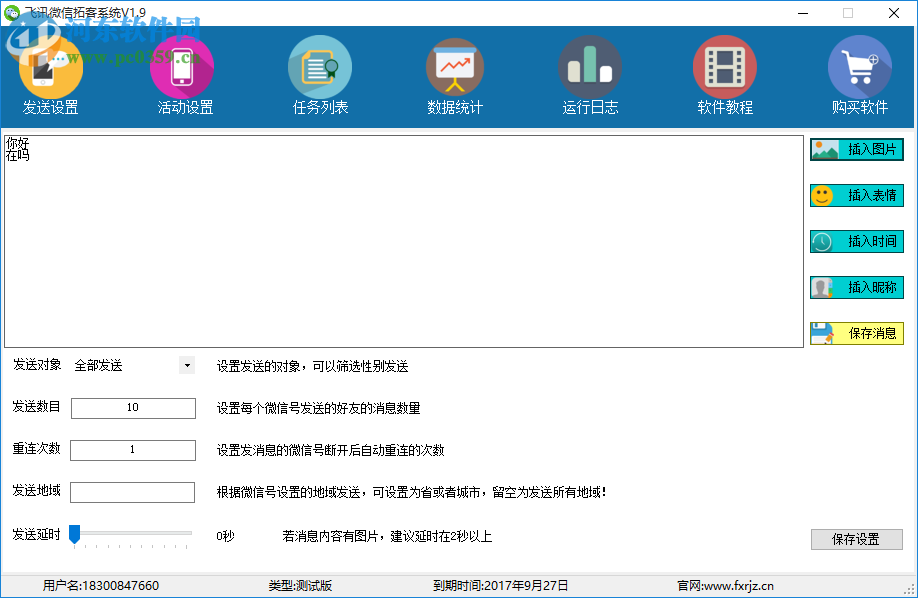Expand the send target selection arrow
This screenshot has height=598, width=918.
coord(186,365)
